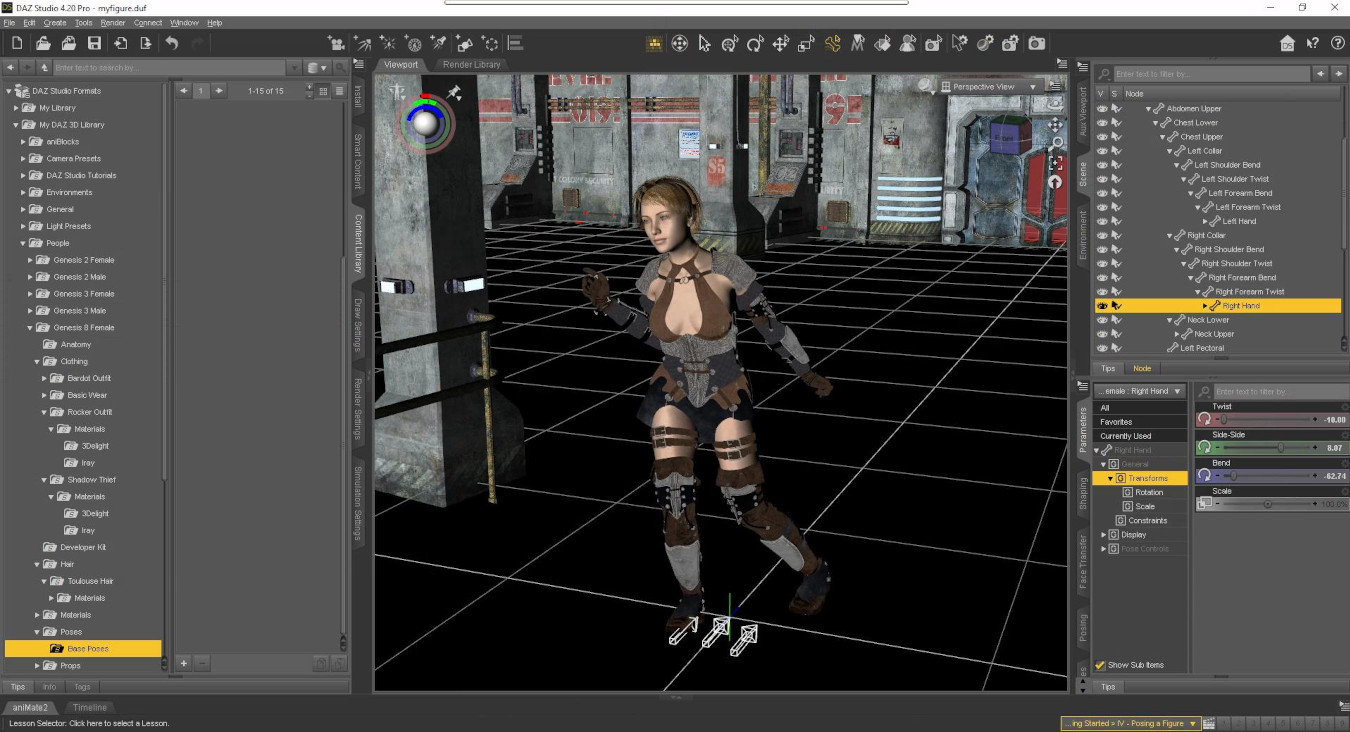Expand the Props folder in the library
The width and height of the screenshot is (1350, 732).
click(37, 665)
